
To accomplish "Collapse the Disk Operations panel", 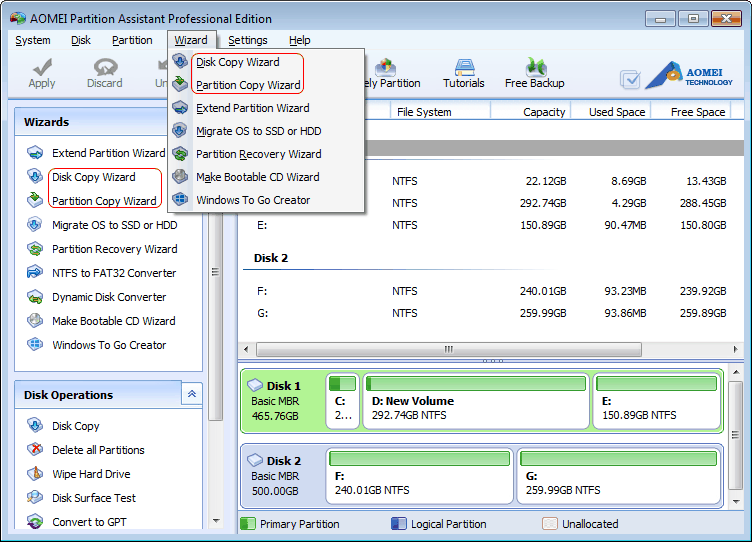I will pos(192,394).
